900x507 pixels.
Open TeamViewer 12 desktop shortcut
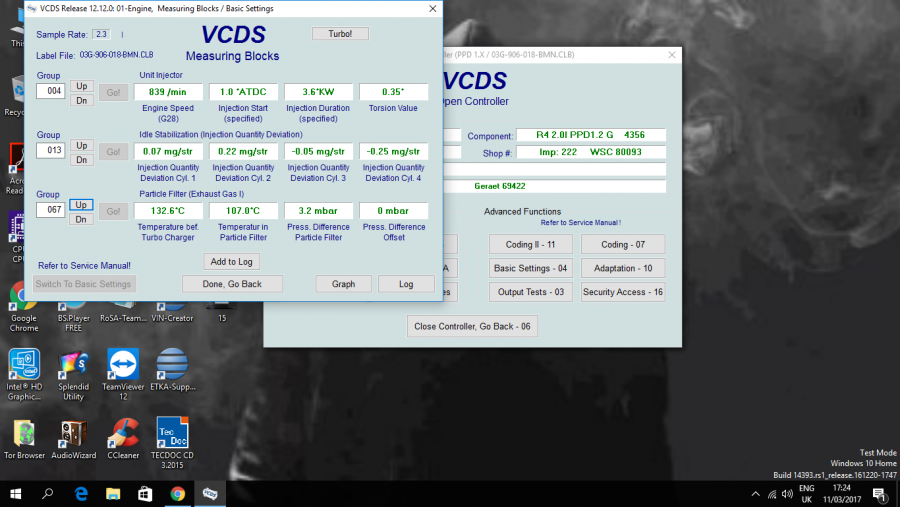pos(122,366)
